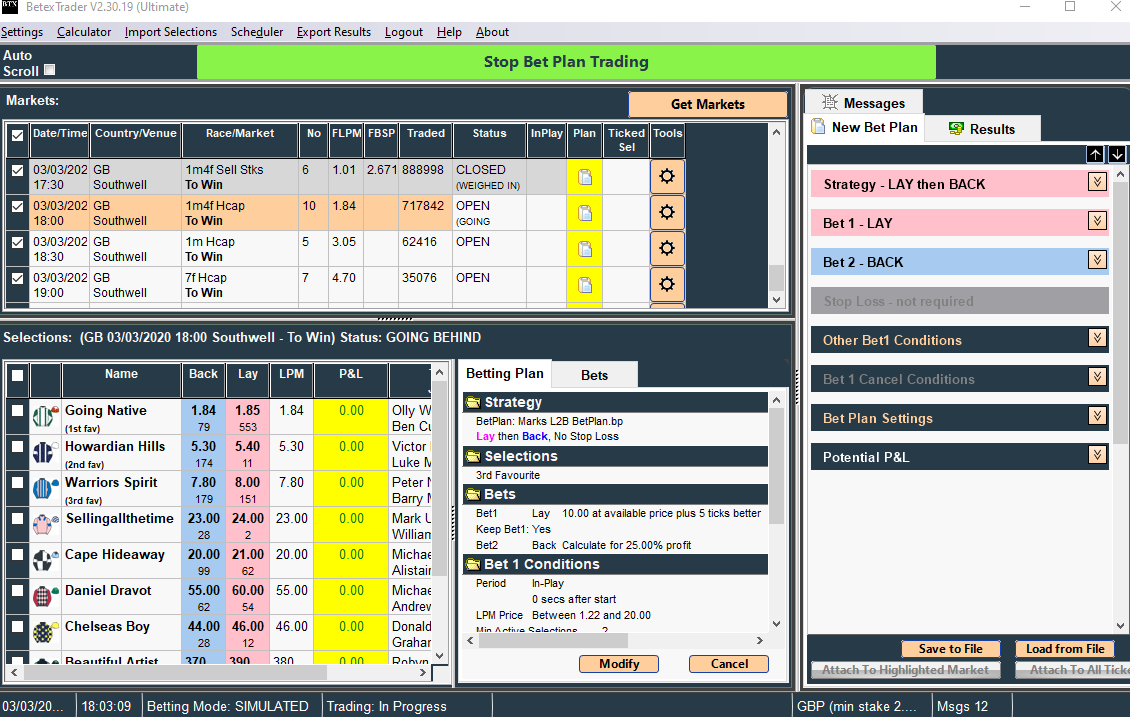Click Going Native jockey silks icon
This screenshot has height=717, width=1130.
43,416
